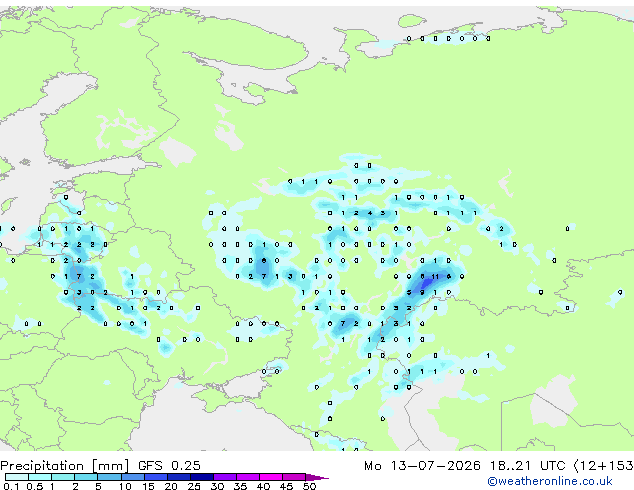The height and width of the screenshot is (490, 634).
Task: Click the '11' precipitation value on map
Action: [435, 277]
